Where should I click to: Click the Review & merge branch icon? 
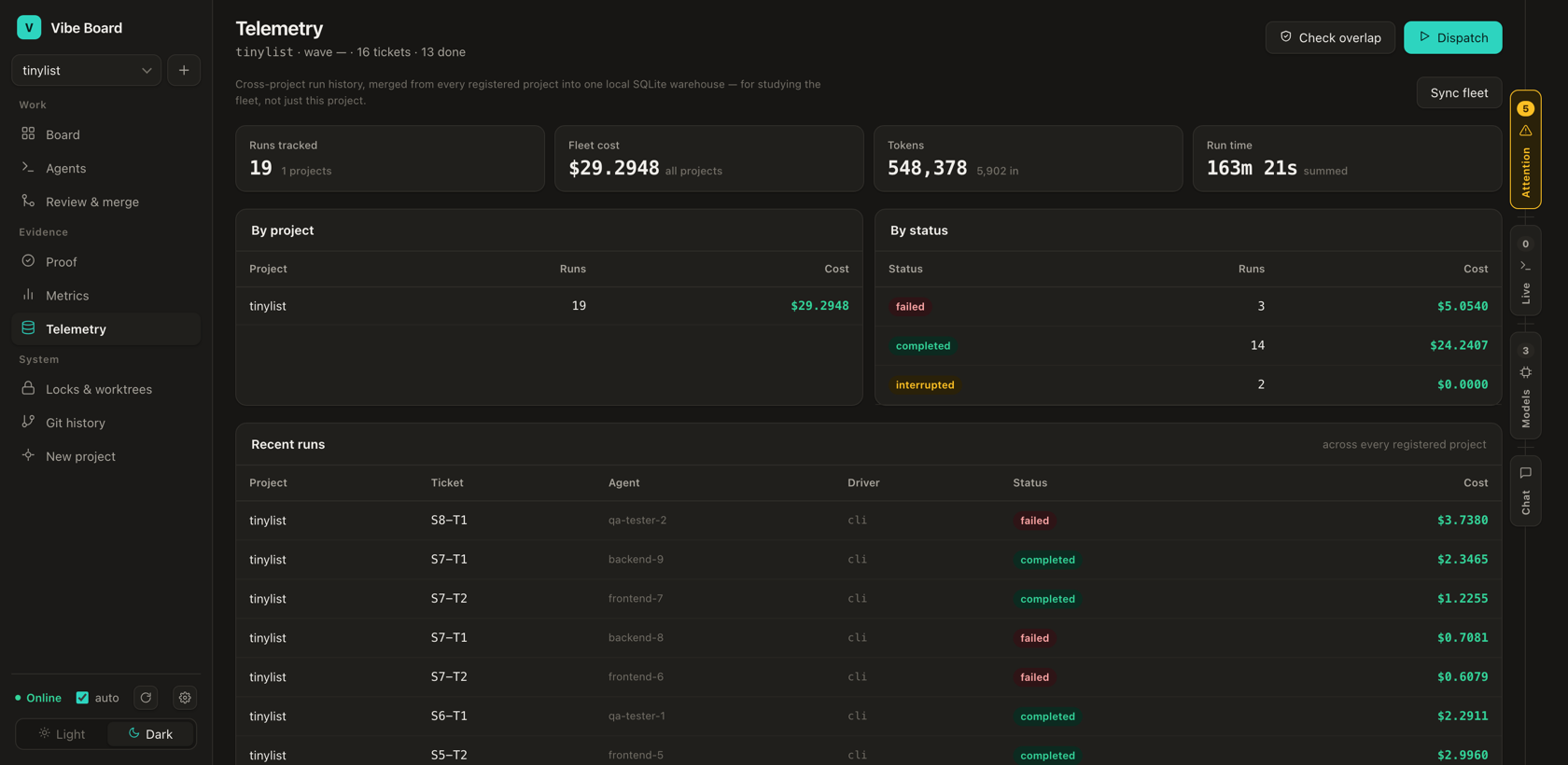click(x=28, y=201)
